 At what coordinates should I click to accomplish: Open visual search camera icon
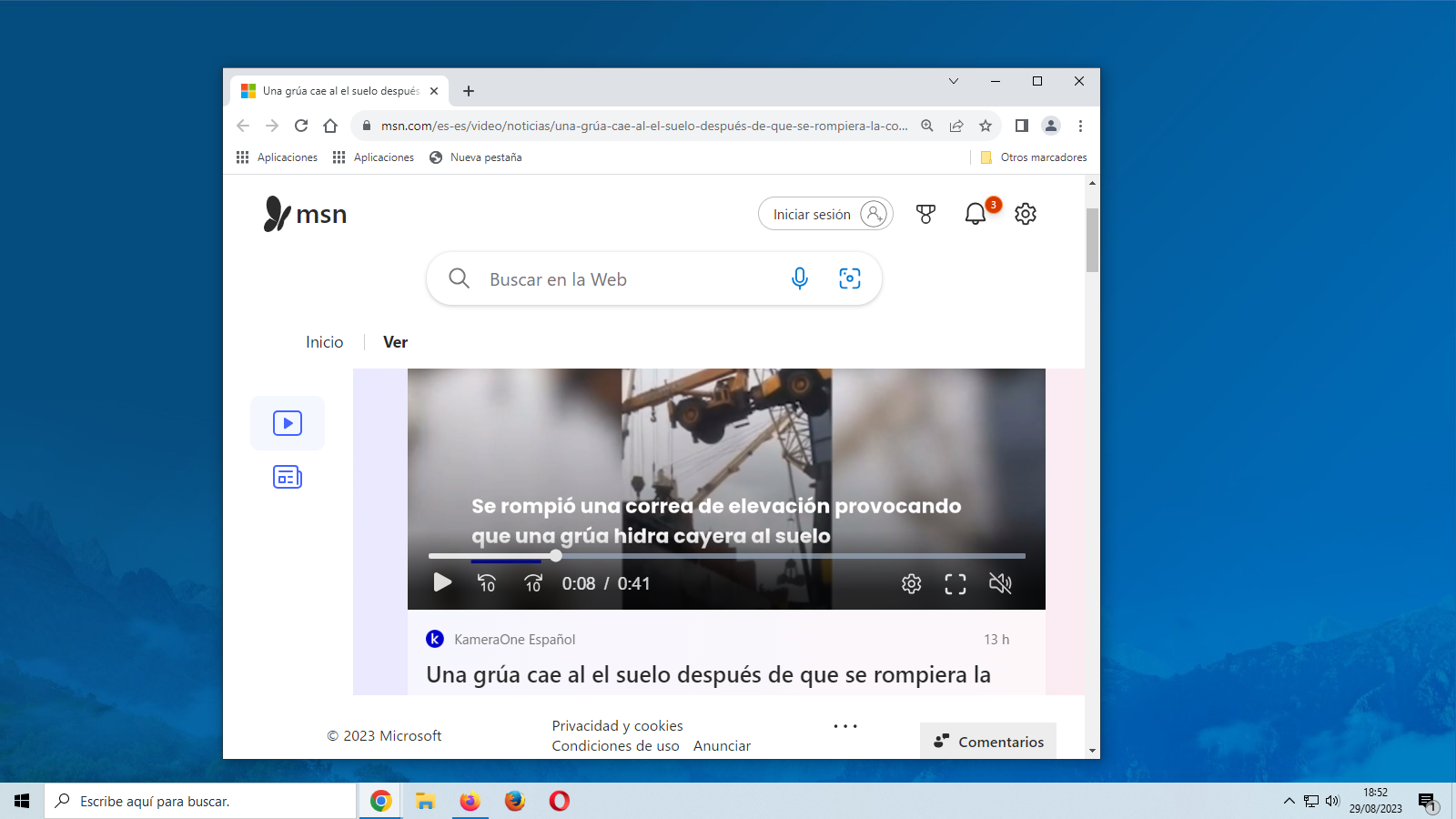coord(850,278)
